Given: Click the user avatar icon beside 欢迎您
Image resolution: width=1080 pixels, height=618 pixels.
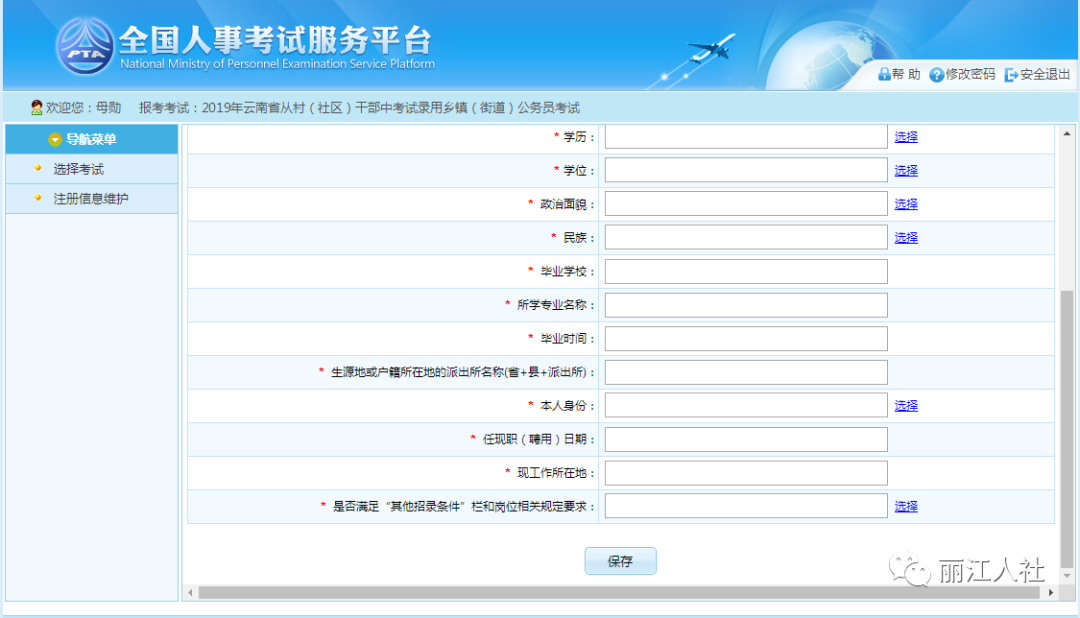Looking at the screenshot, I should [37, 107].
